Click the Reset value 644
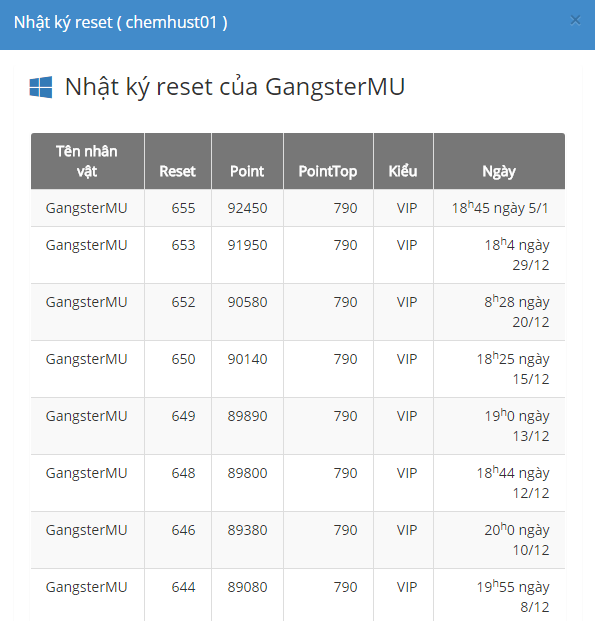The image size is (595, 621). click(183, 587)
